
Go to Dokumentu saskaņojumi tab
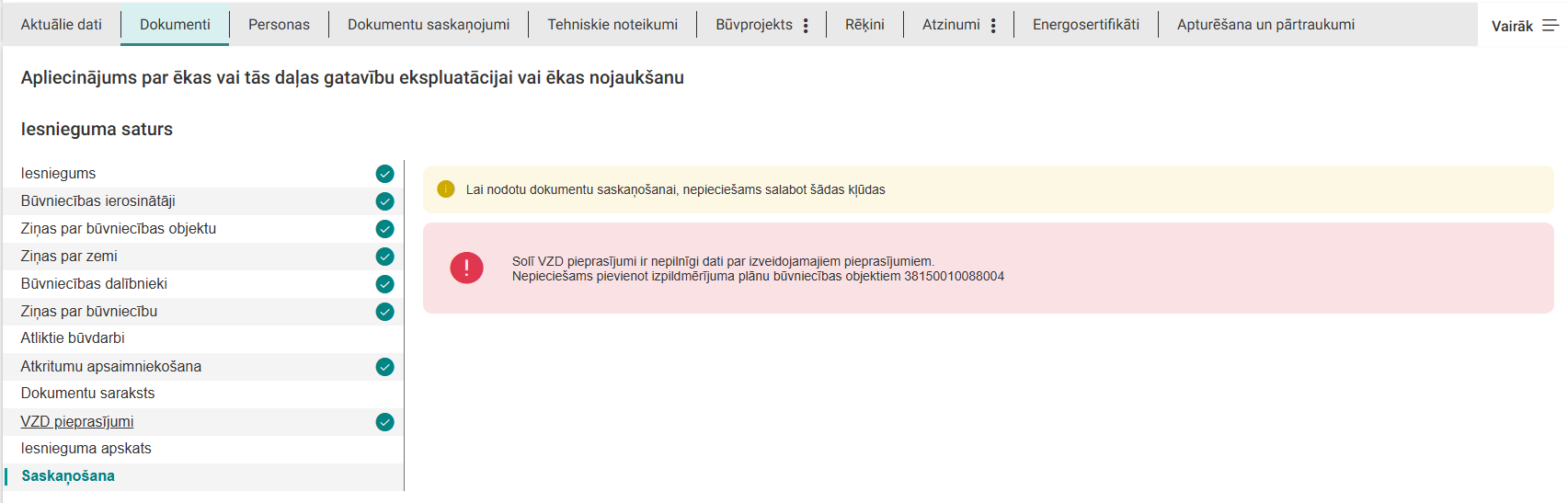tap(429, 24)
